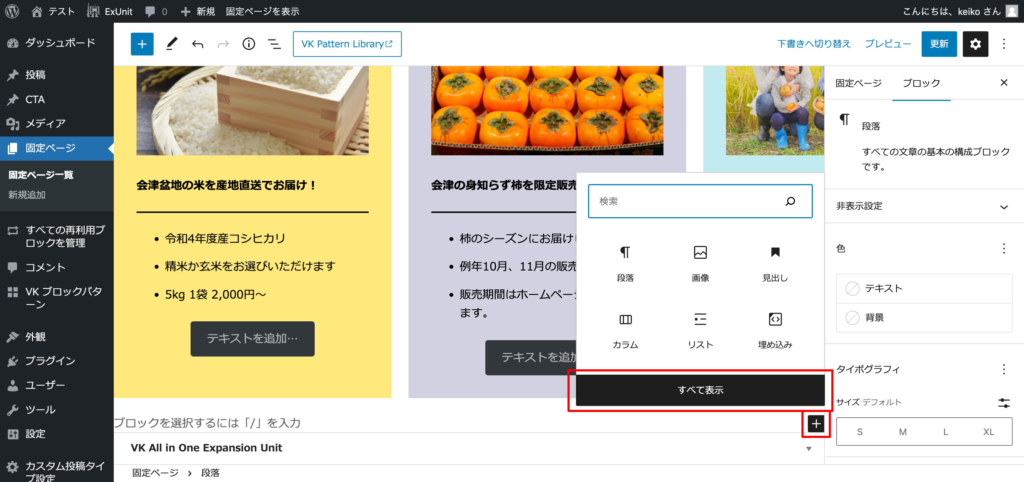Open 設定 menu in sidebar
The image size is (1024, 482).
57,434
